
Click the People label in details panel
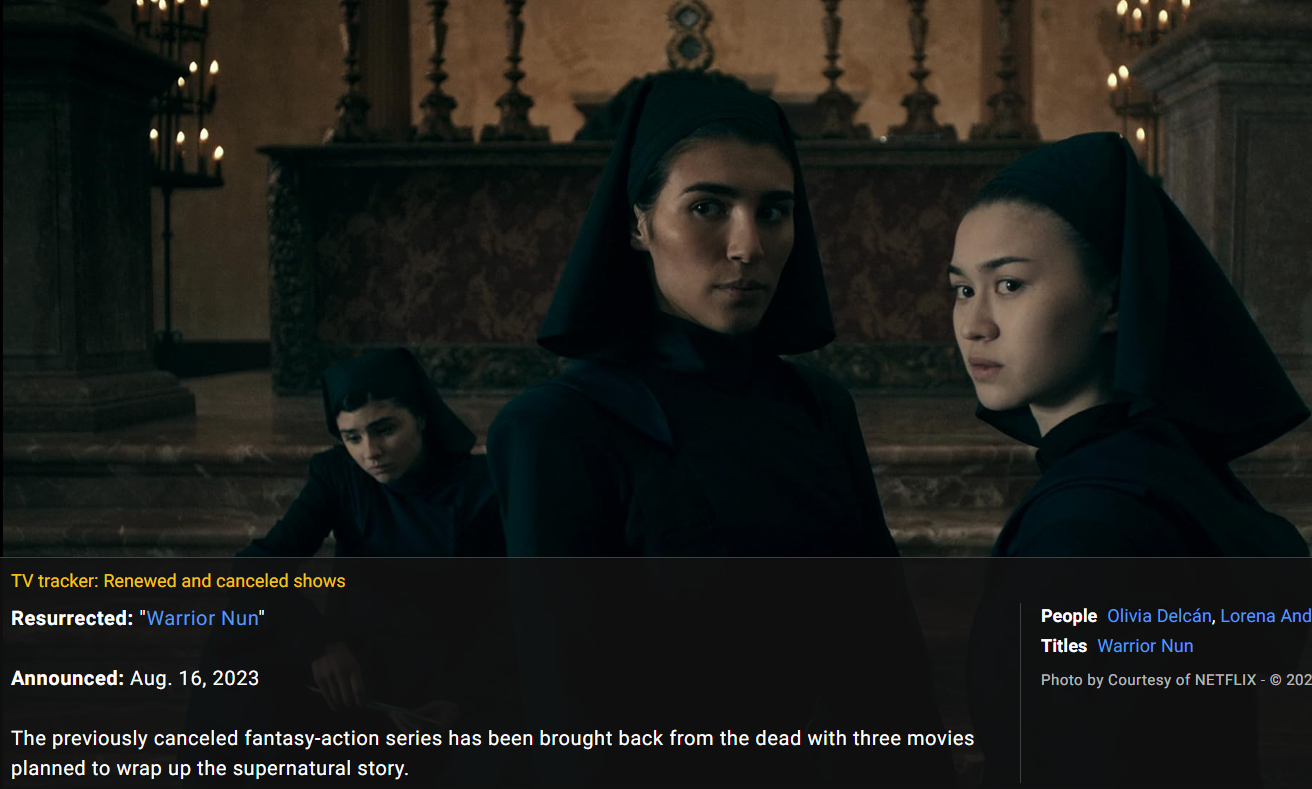1069,616
